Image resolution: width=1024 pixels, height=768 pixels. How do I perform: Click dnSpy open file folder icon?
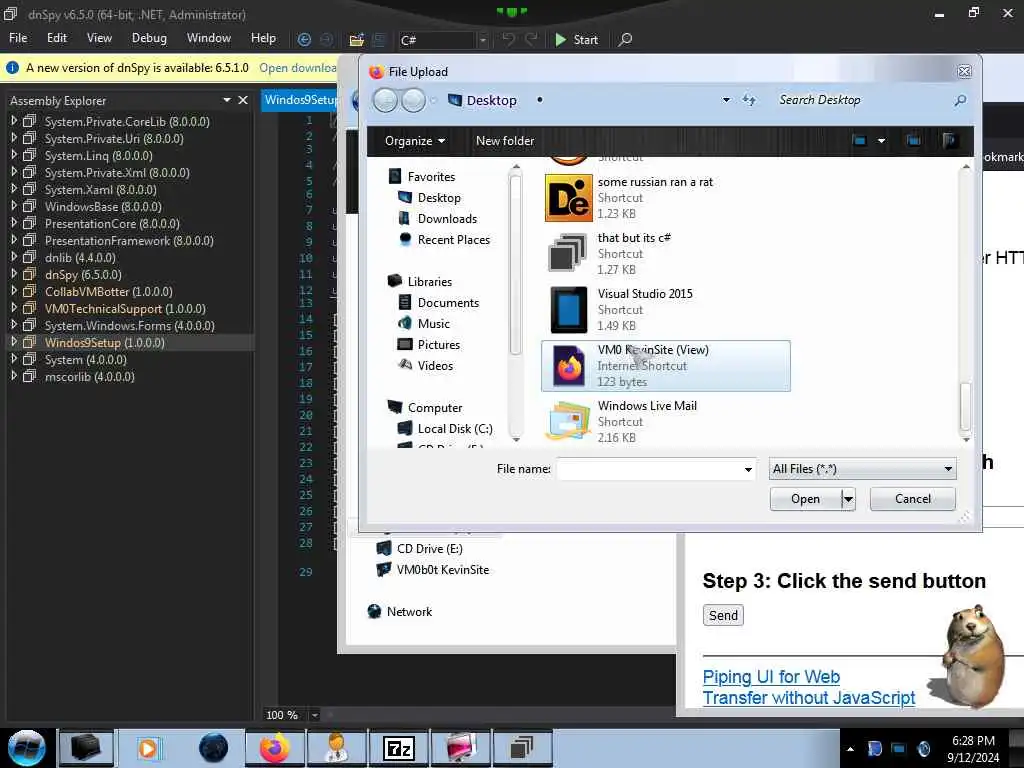pyautogui.click(x=356, y=40)
